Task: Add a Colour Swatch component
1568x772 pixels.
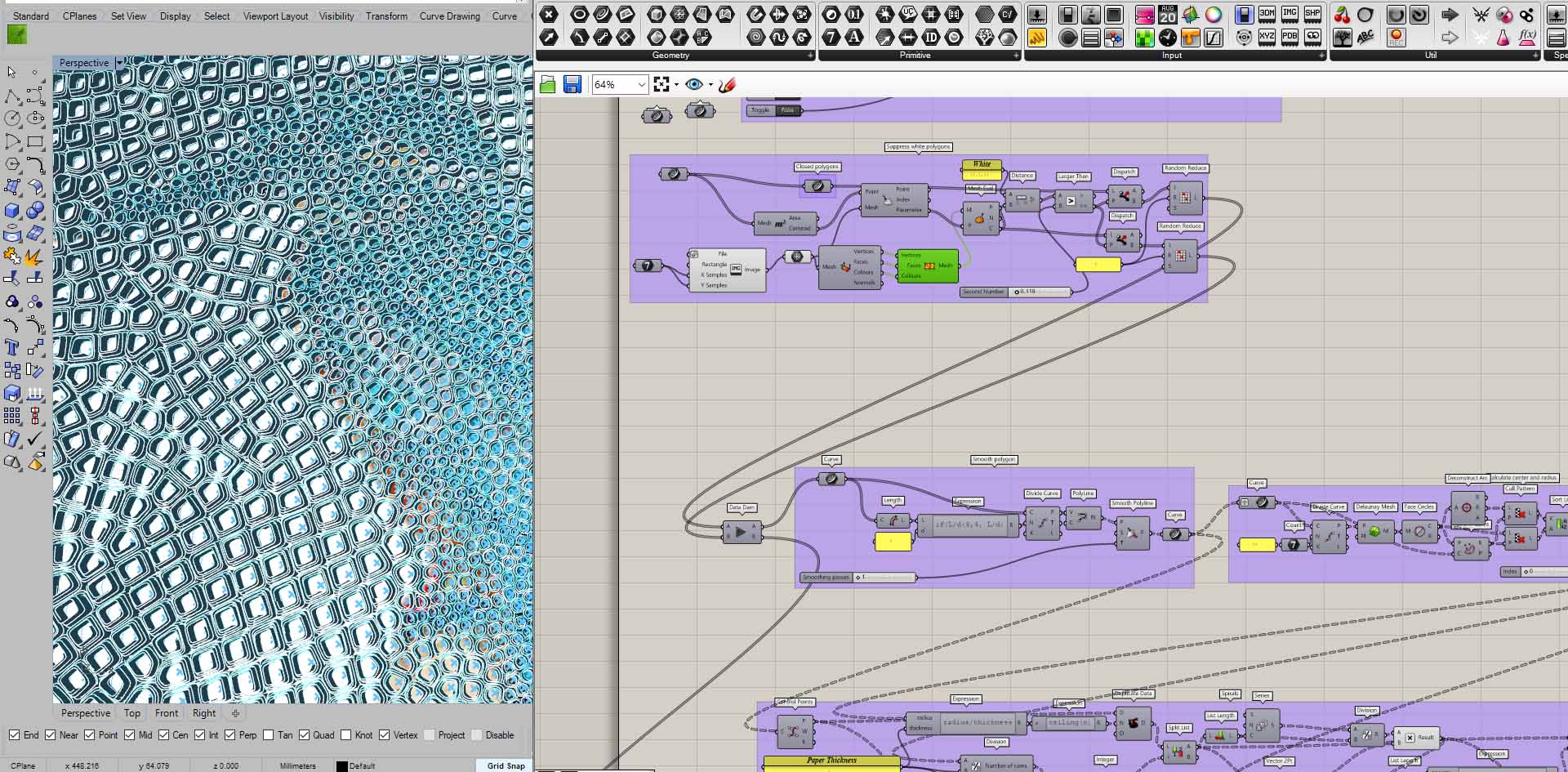Action: tap(1214, 15)
